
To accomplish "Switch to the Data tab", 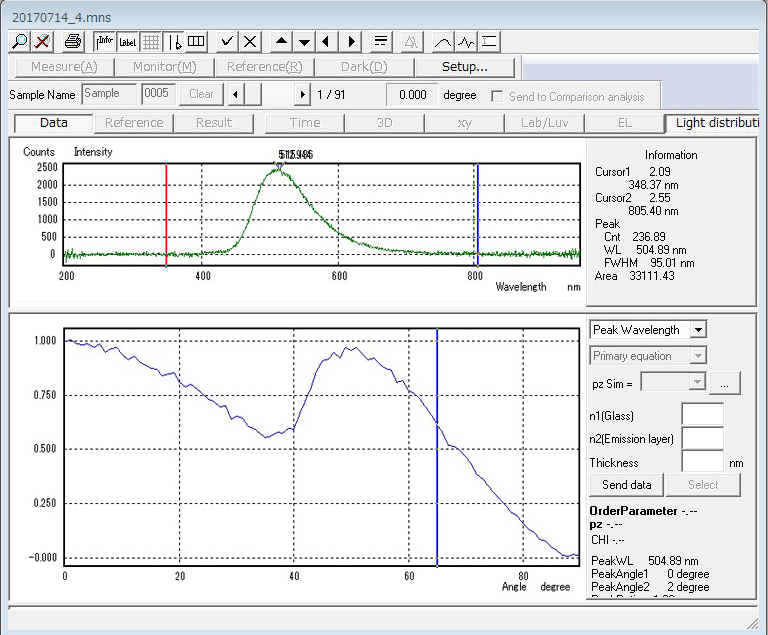I will pos(53,123).
